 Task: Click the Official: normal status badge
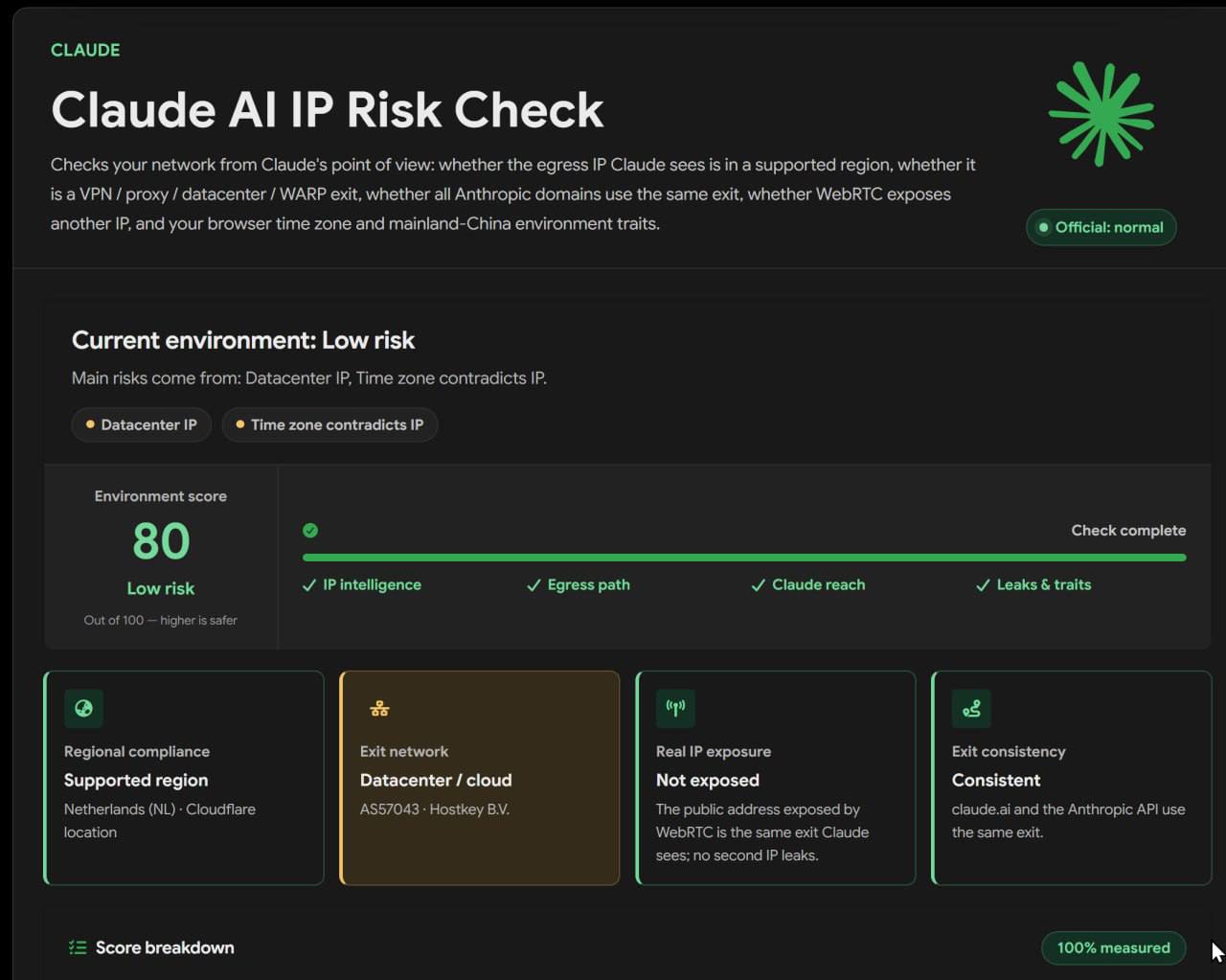pos(1101,227)
